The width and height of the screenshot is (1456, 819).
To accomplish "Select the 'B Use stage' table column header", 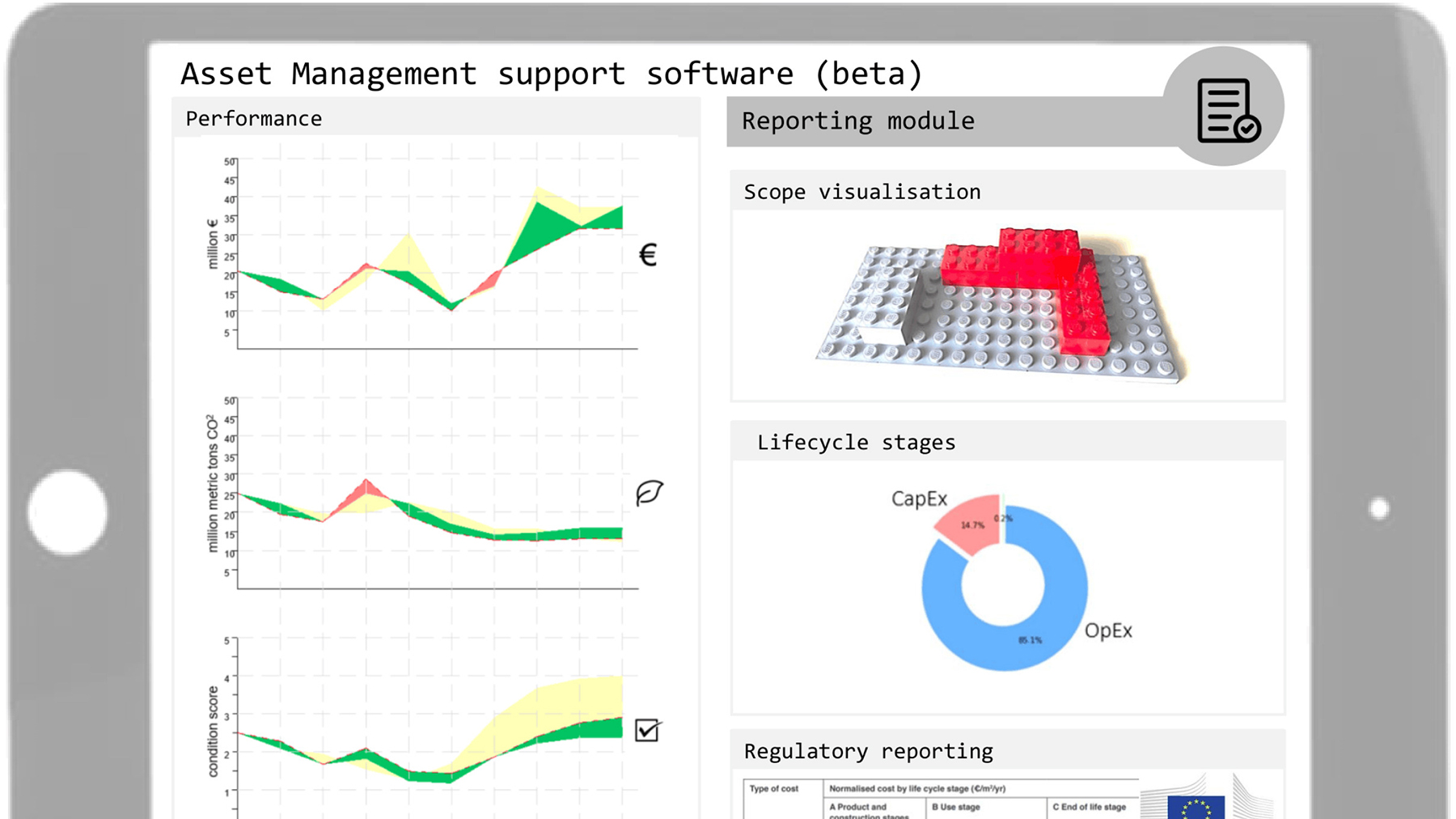I will point(955,807).
